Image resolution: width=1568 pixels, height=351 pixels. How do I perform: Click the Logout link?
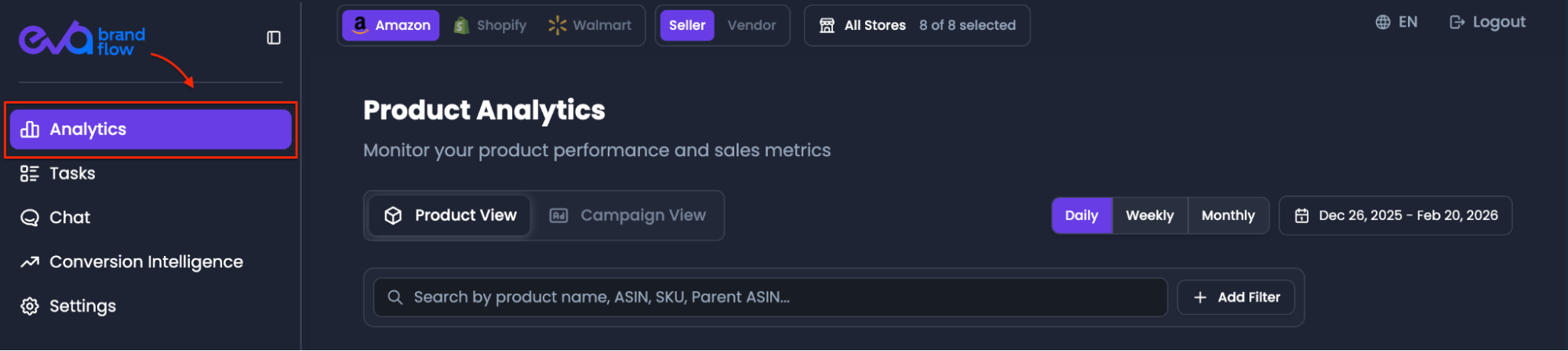click(1487, 22)
